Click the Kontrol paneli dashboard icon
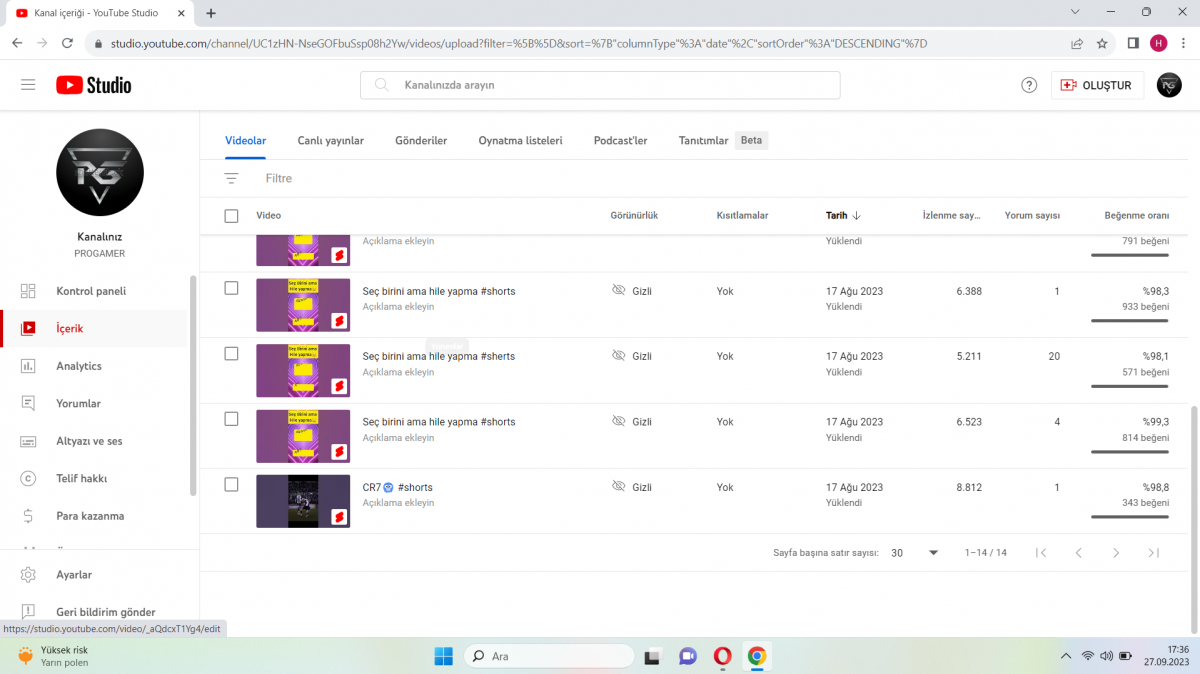This screenshot has height=674, width=1200. [28, 291]
